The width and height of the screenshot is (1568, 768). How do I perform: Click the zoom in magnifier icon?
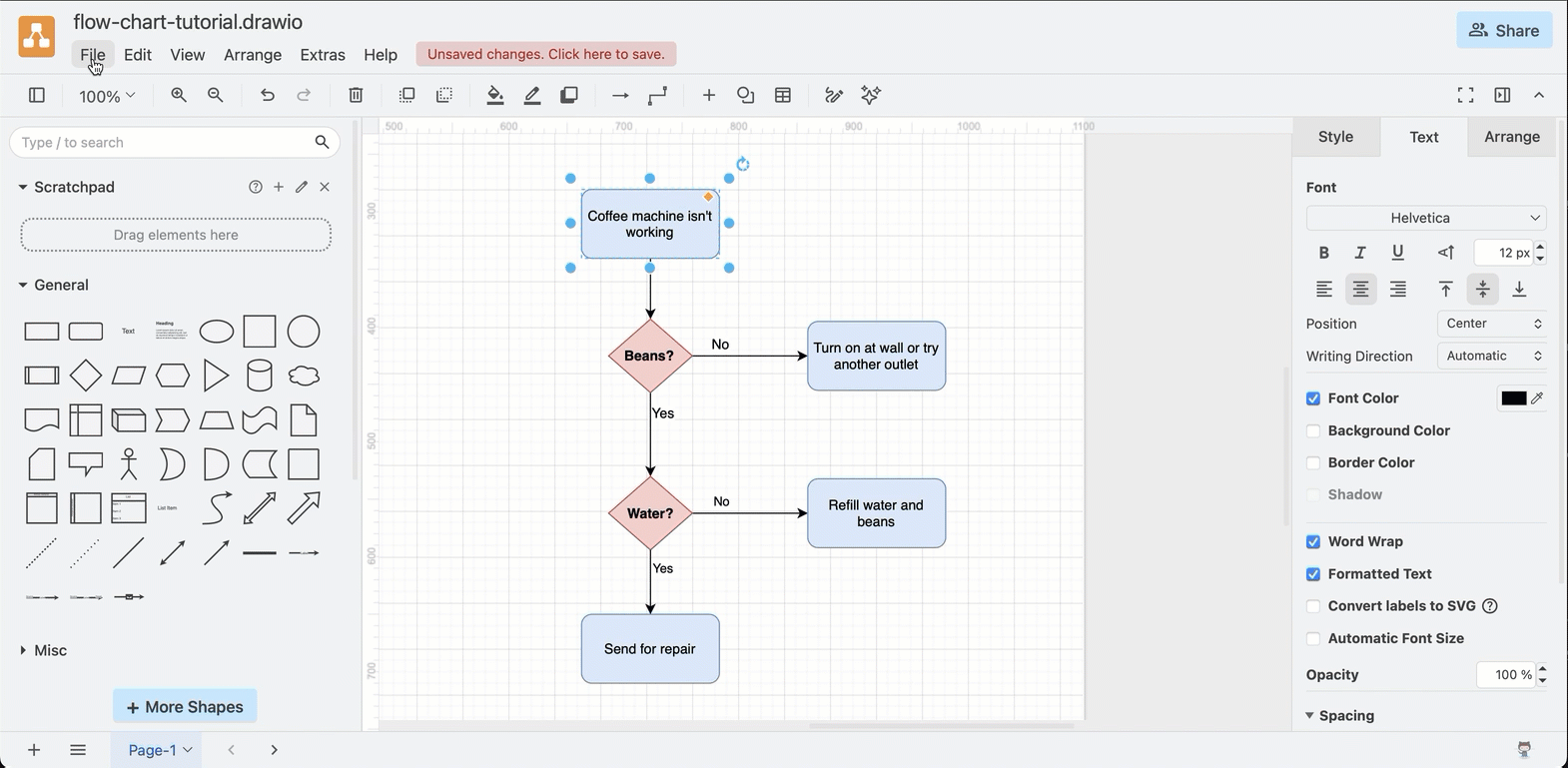[x=179, y=95]
